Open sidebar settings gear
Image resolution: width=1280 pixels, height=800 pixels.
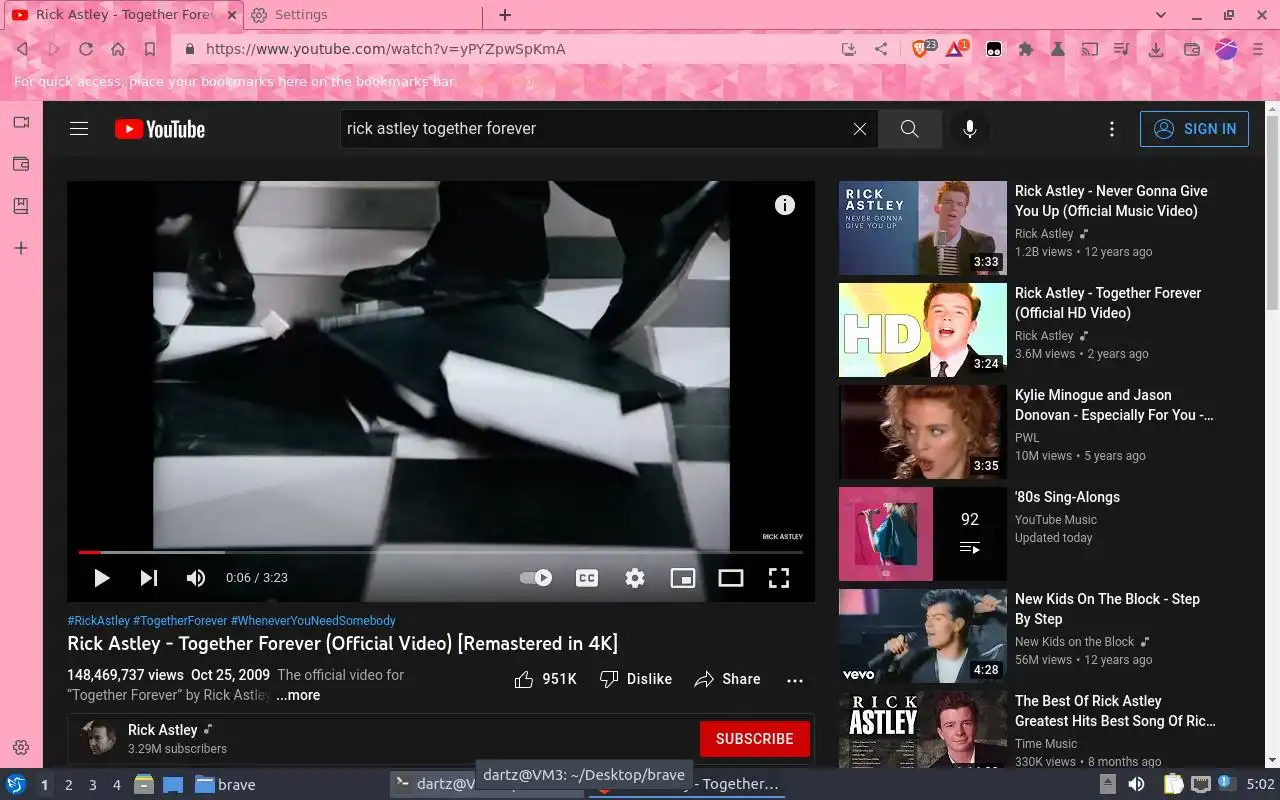point(21,748)
